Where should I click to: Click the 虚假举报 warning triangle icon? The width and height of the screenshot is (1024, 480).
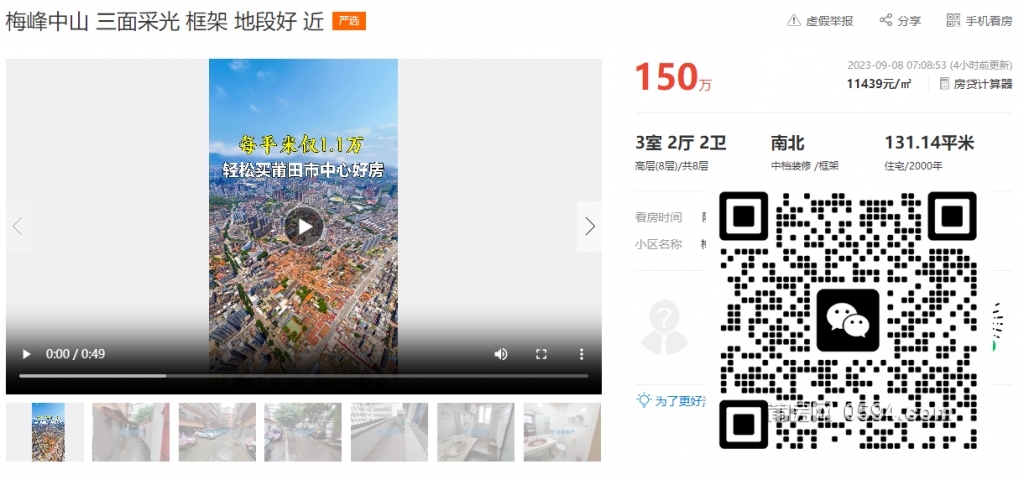tap(793, 20)
